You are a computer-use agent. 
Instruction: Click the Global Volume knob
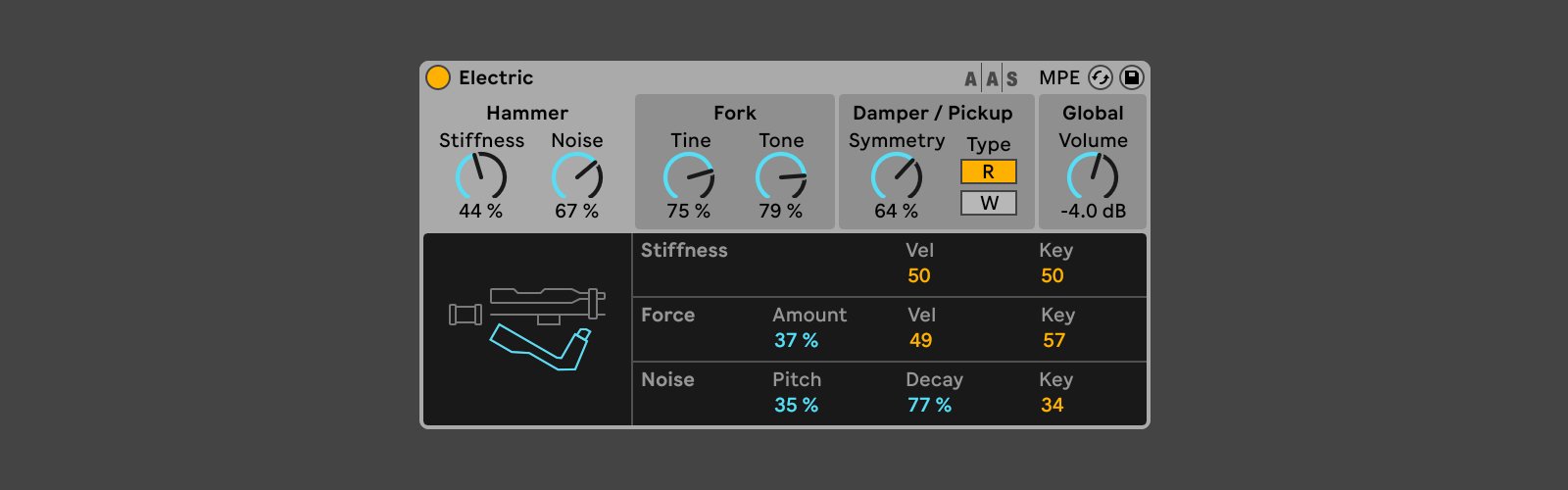tap(1092, 177)
